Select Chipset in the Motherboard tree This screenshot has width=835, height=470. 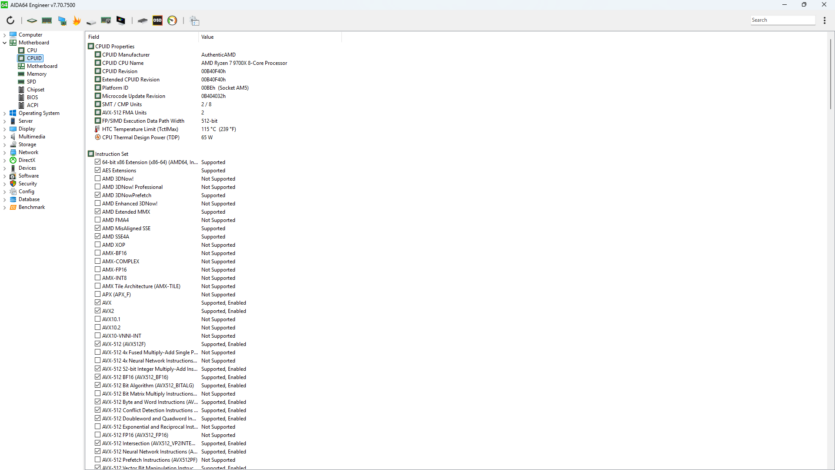point(35,90)
